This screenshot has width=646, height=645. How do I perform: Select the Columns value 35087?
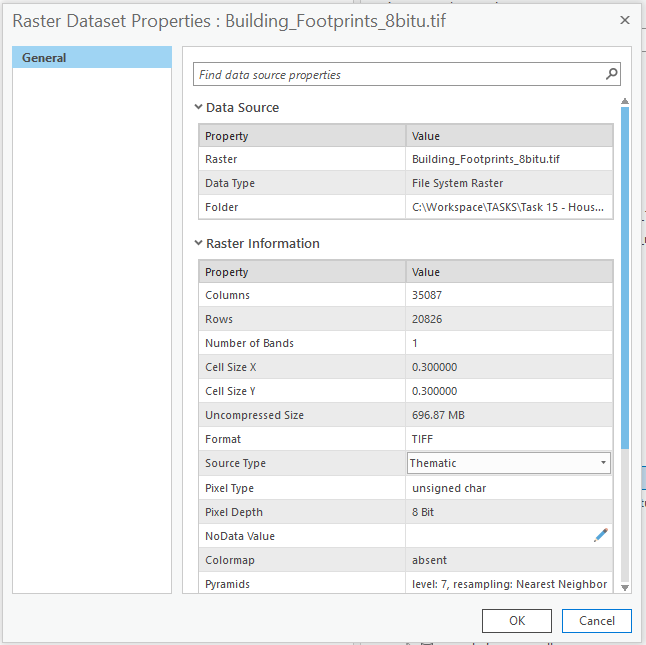(x=509, y=295)
